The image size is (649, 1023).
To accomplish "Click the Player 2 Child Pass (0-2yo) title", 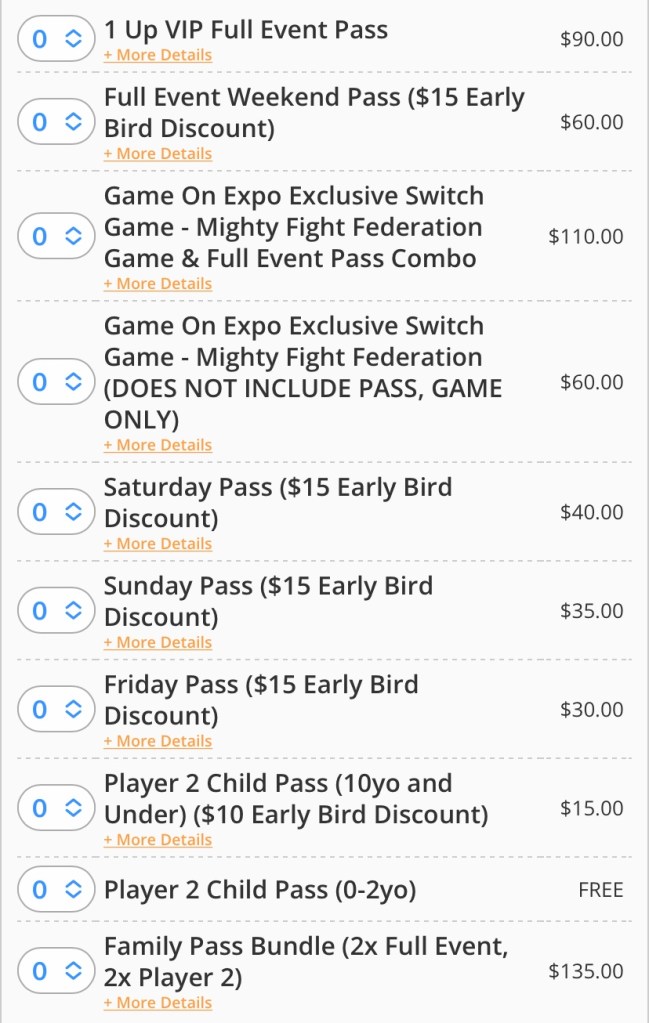I will coord(260,890).
